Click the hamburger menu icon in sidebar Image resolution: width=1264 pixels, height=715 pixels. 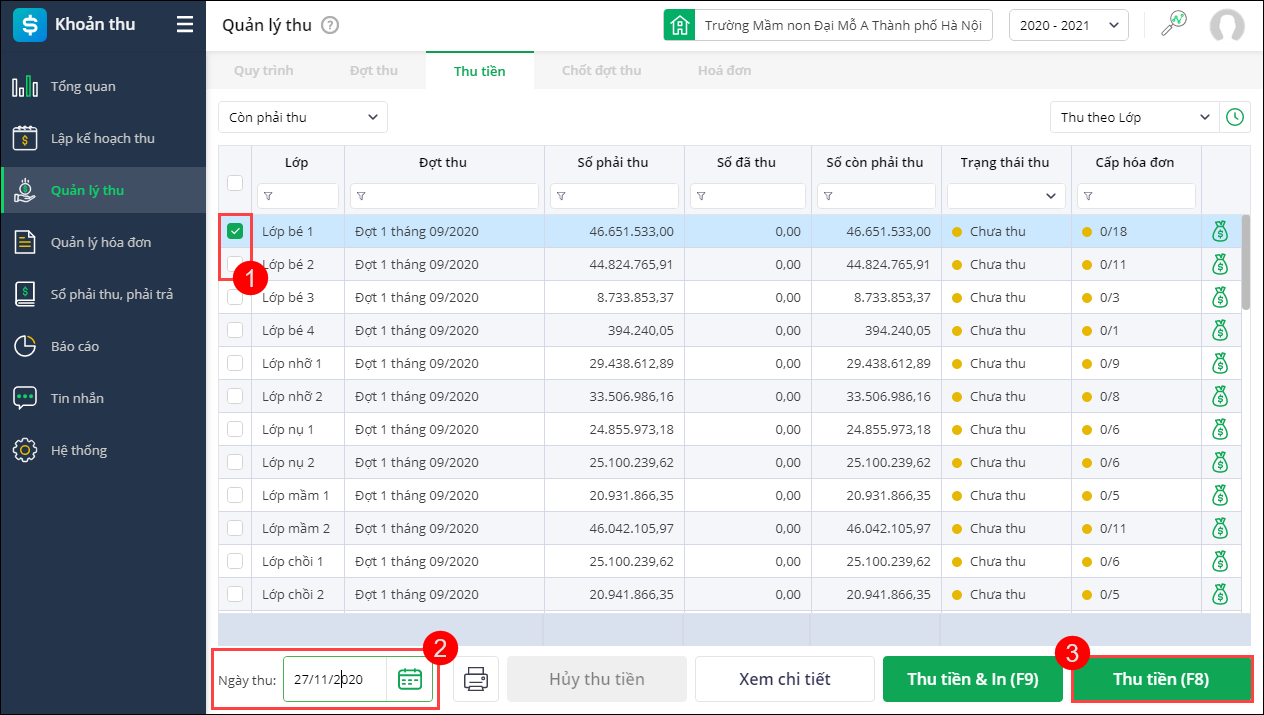185,25
